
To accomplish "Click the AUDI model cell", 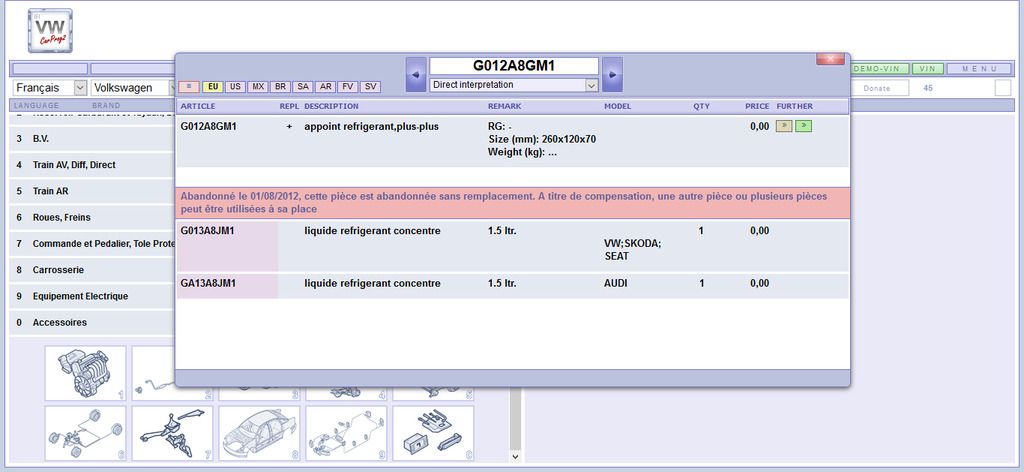I will point(616,283).
